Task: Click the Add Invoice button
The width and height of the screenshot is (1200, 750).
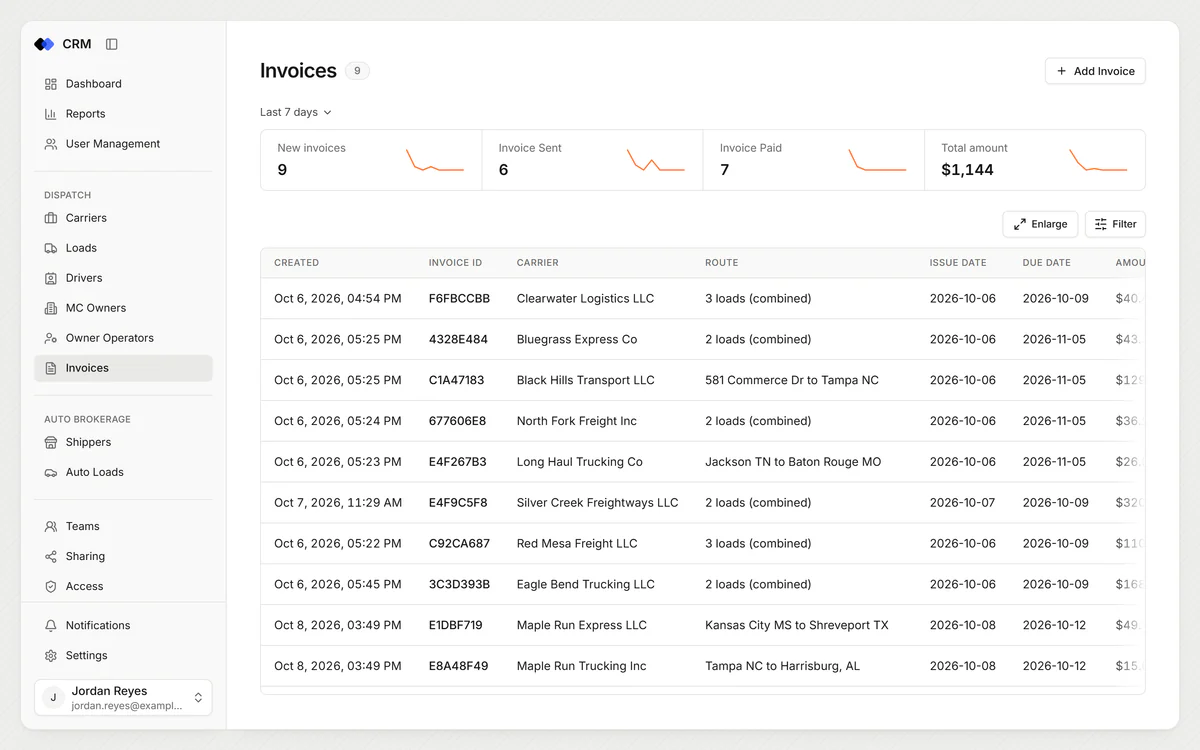Action: [x=1095, y=71]
